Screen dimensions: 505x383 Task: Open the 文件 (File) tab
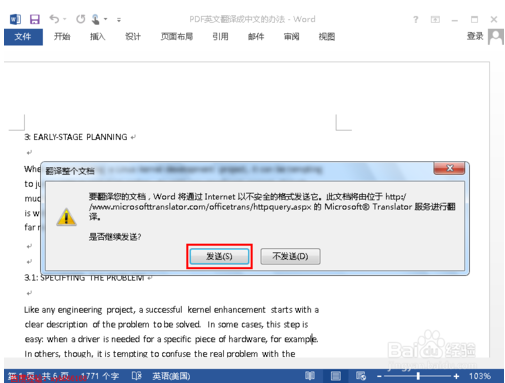tap(23, 37)
